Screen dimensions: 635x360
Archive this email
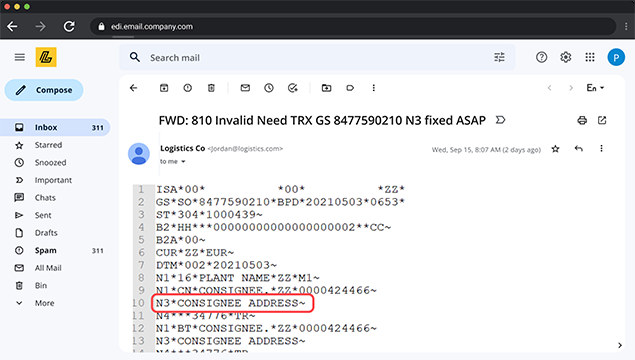click(164, 88)
